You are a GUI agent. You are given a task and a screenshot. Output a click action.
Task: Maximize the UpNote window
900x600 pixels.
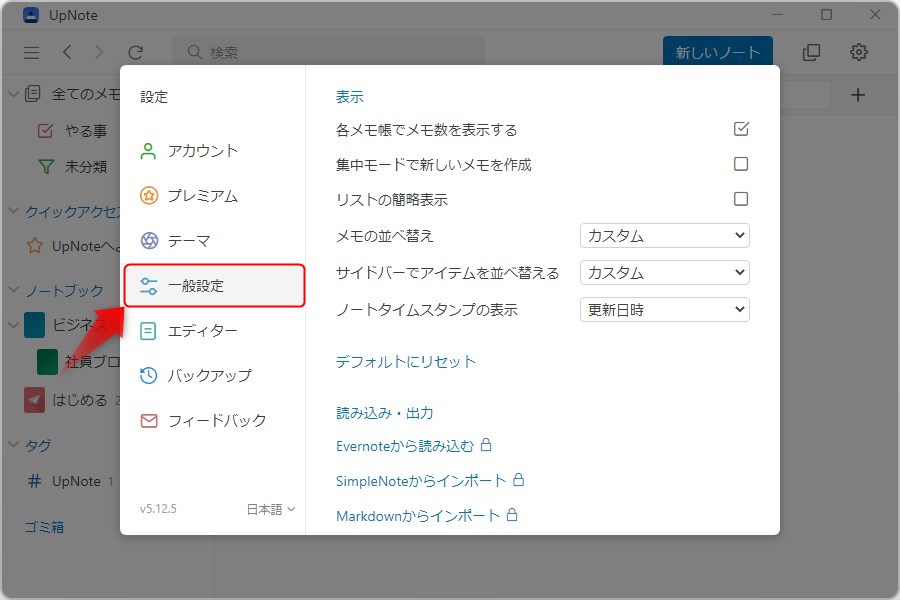click(x=827, y=14)
